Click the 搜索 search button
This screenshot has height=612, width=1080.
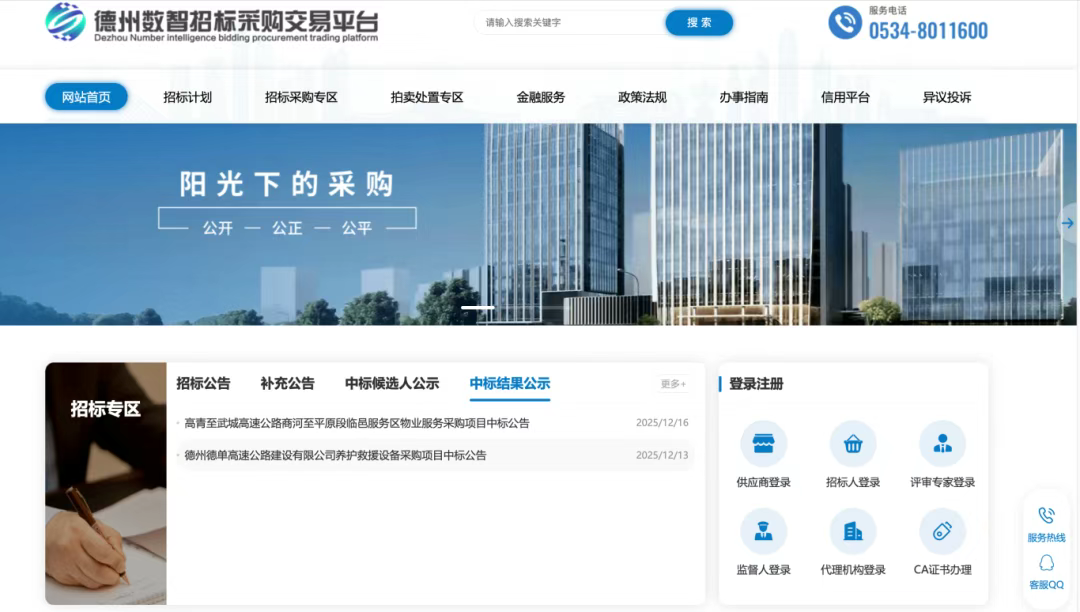point(698,21)
